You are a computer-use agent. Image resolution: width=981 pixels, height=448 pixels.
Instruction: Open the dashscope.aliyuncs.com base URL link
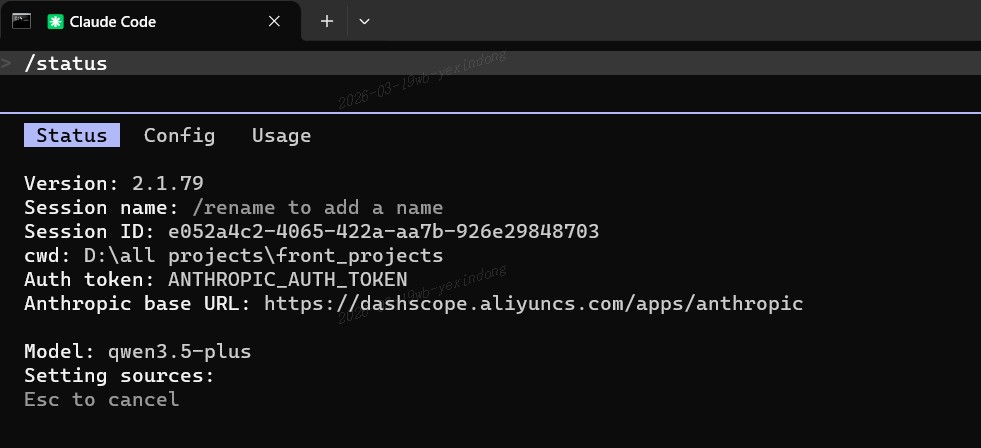[534, 303]
